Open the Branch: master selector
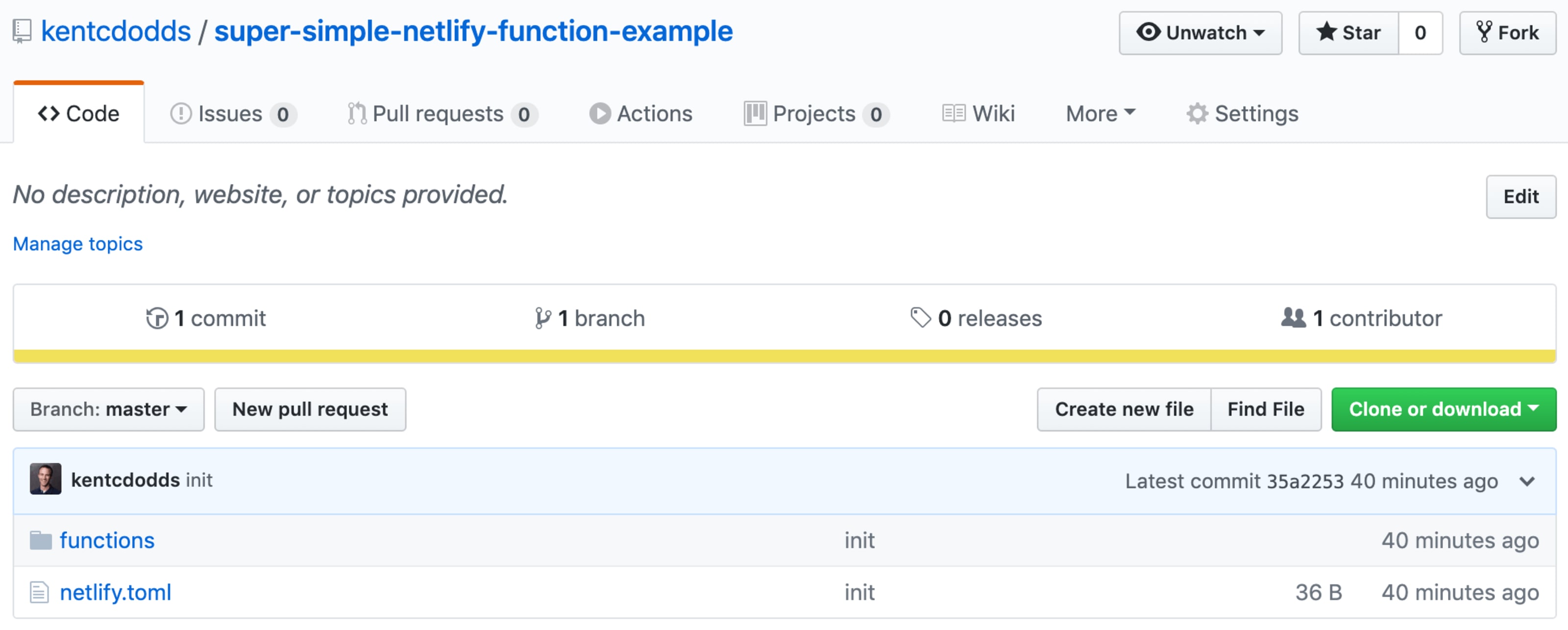Image resolution: width=1568 pixels, height=630 pixels. 108,410
